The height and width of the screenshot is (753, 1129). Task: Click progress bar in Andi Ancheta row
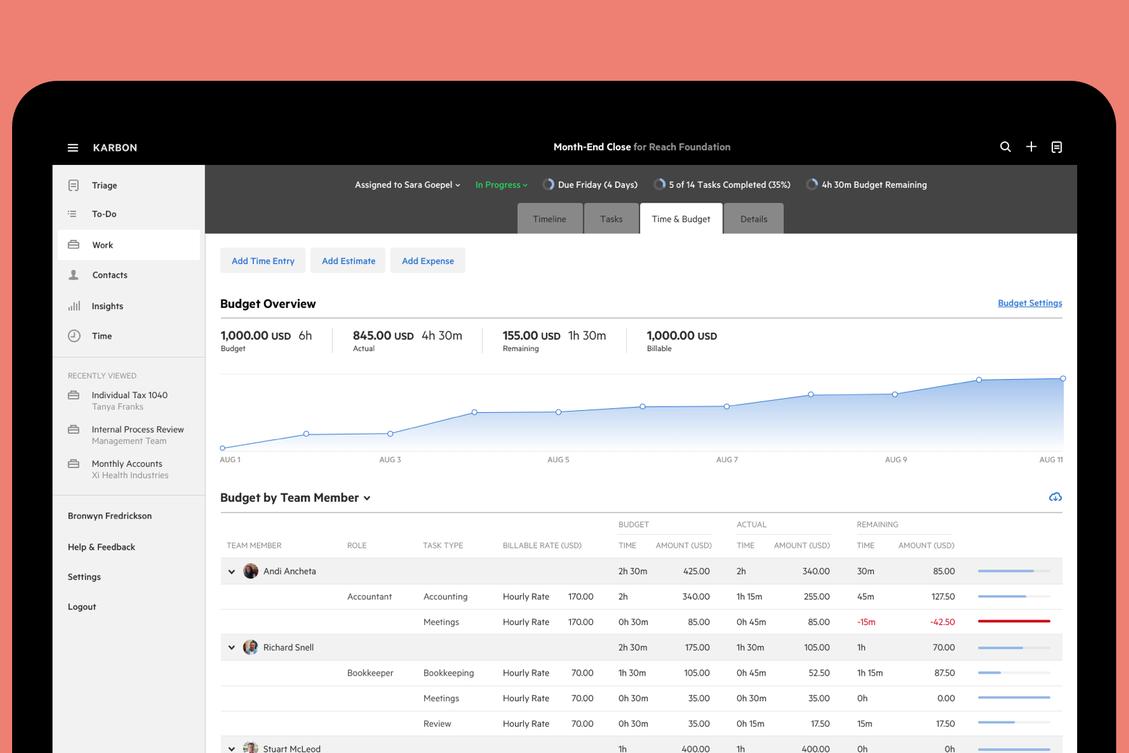pos(1014,571)
